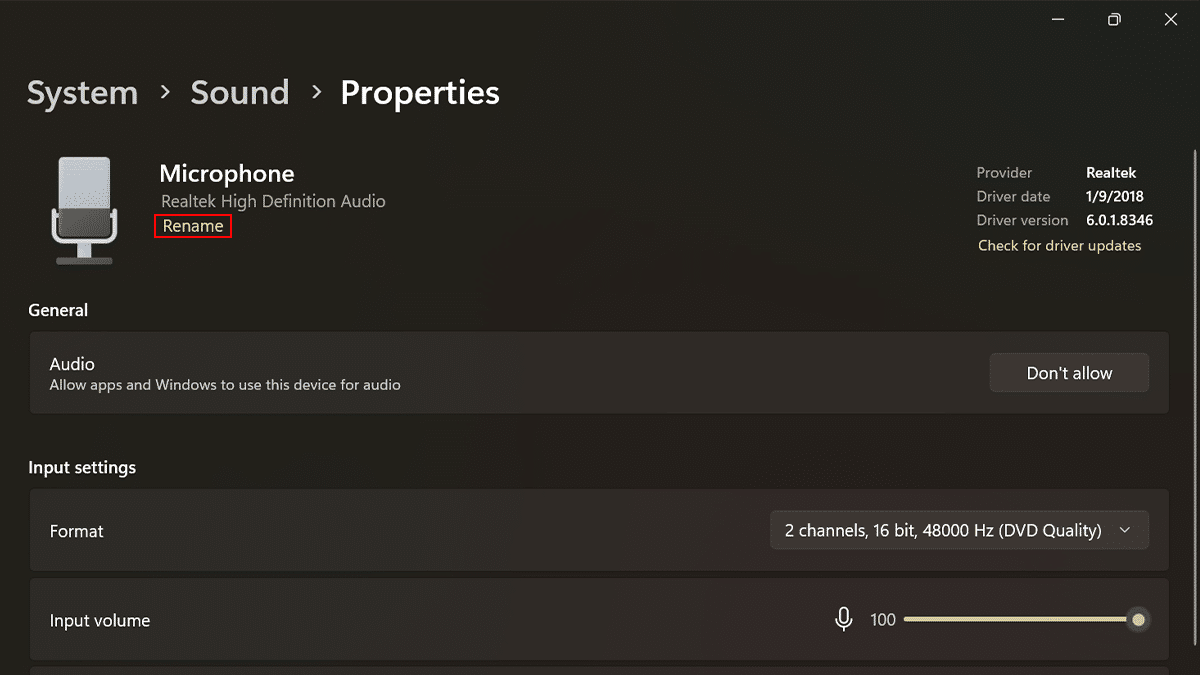1200x675 pixels.
Task: Click the restore window icon
Action: (x=1114, y=20)
